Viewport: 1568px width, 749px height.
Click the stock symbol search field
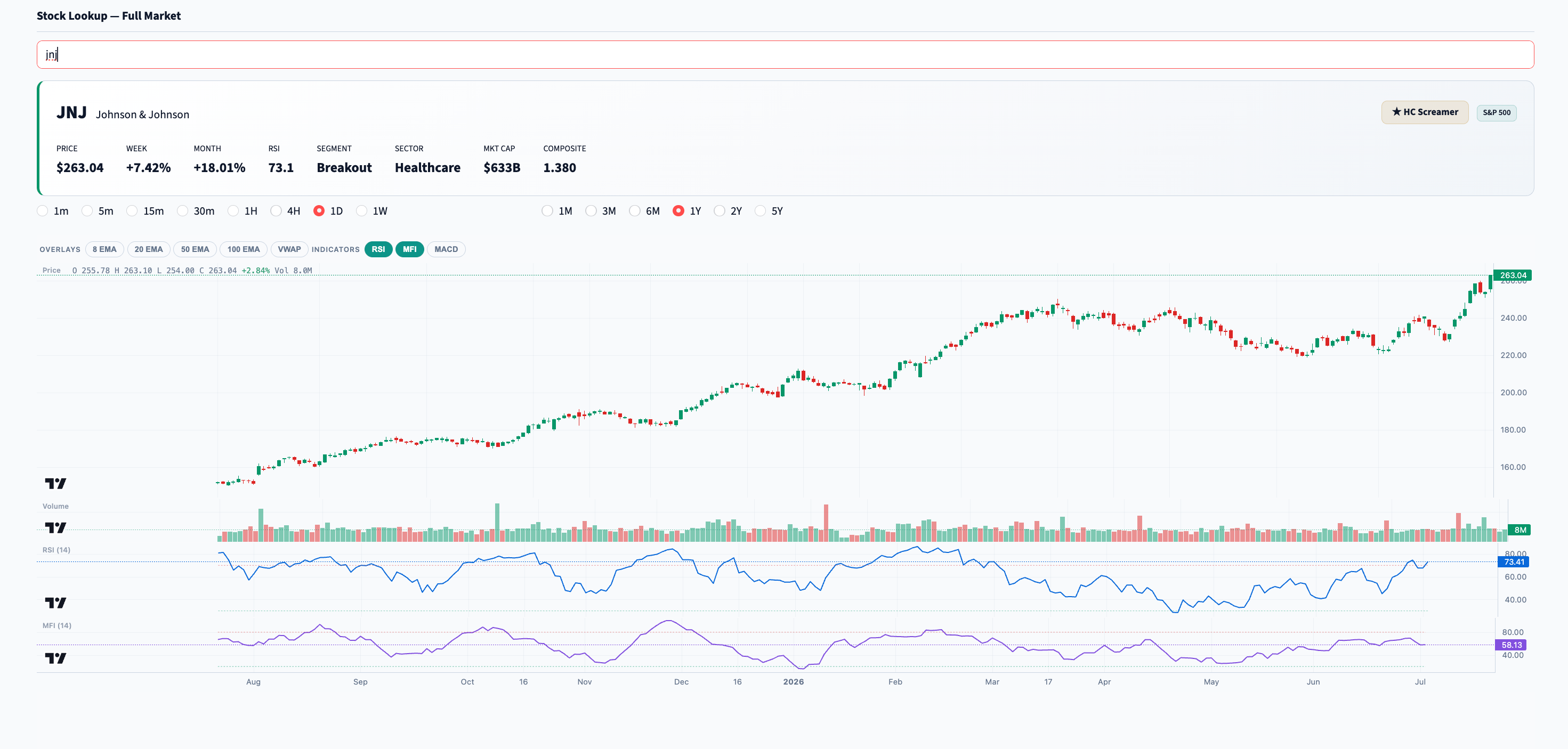click(x=785, y=55)
